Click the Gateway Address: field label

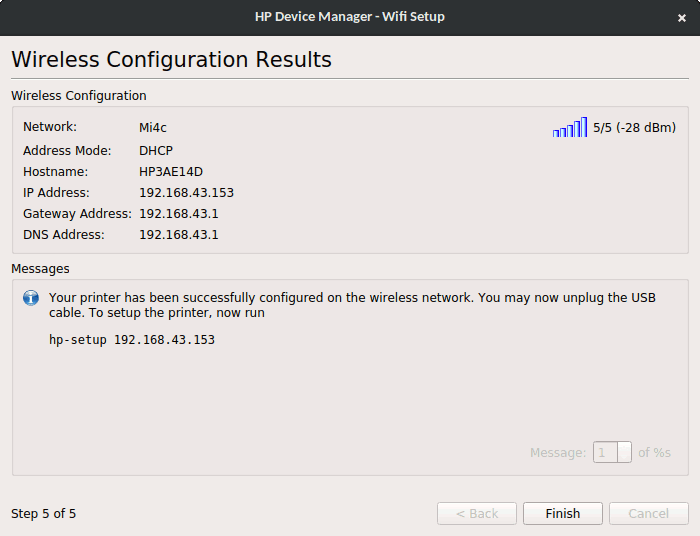(77, 214)
